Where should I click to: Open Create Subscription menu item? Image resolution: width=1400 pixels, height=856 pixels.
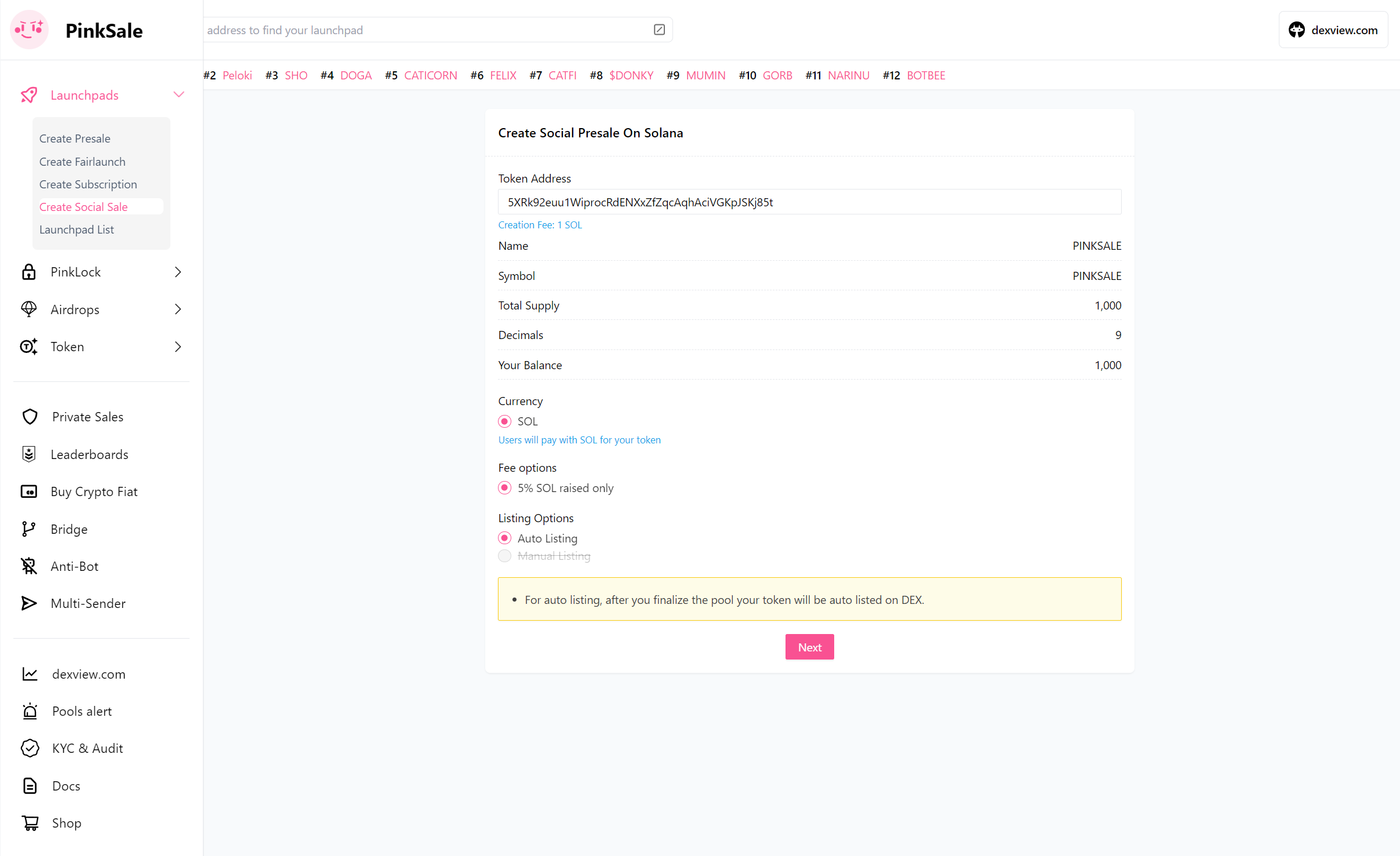tap(88, 184)
